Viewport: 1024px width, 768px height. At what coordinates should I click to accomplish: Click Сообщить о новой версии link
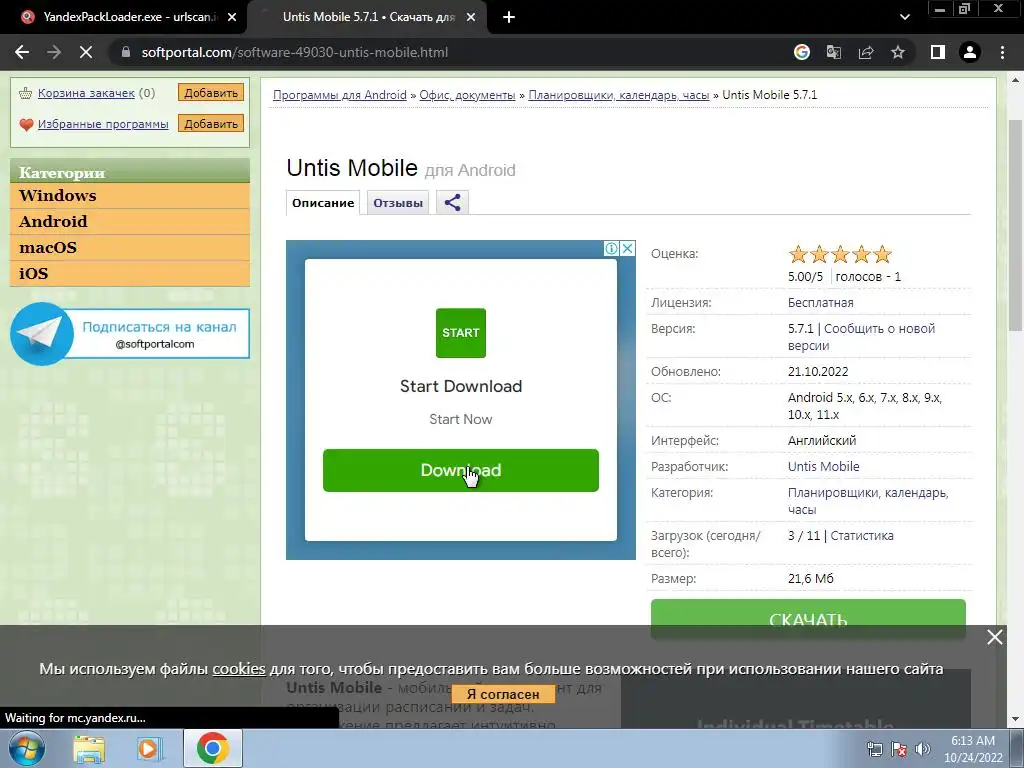coord(861,337)
